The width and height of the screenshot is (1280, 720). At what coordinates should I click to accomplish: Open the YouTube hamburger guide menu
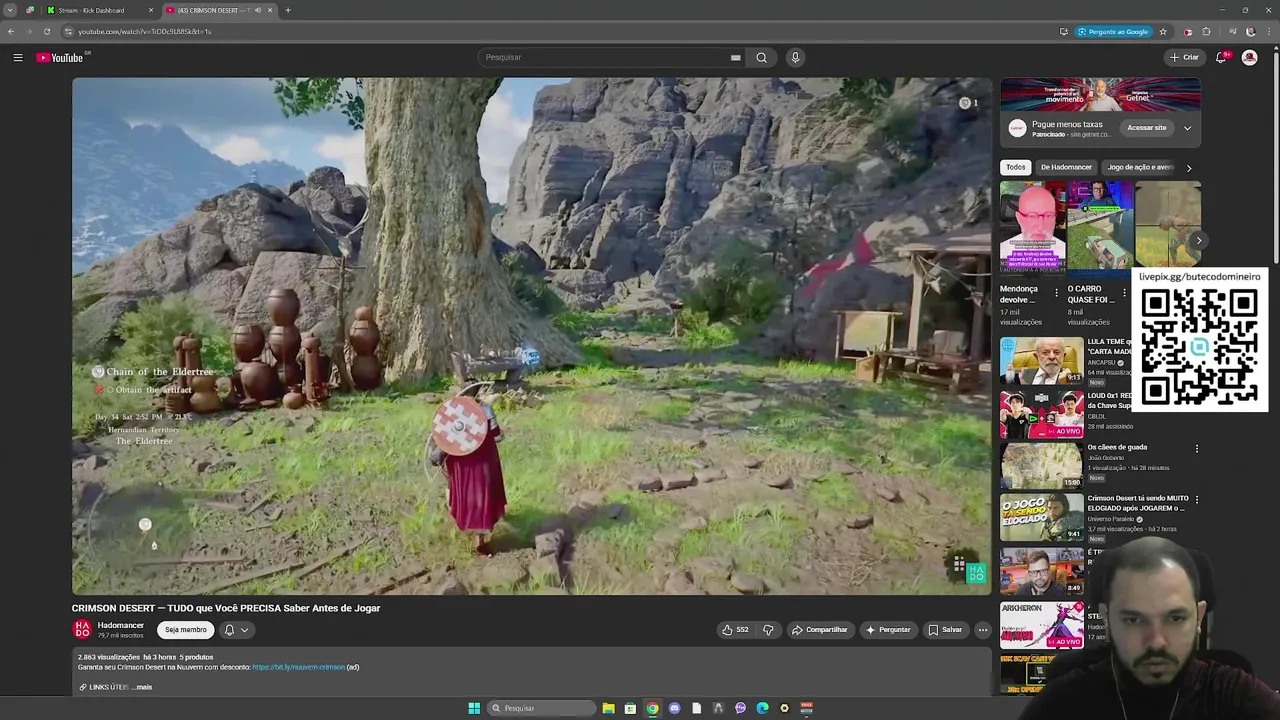point(18,57)
